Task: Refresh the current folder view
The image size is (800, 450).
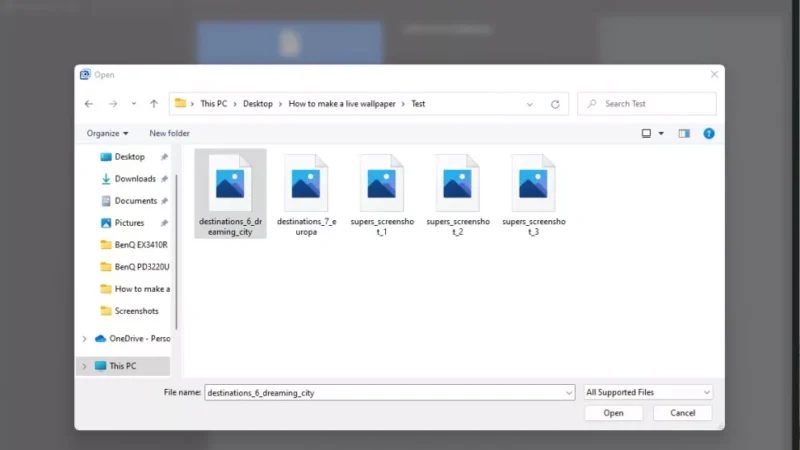Action: pyautogui.click(x=555, y=104)
